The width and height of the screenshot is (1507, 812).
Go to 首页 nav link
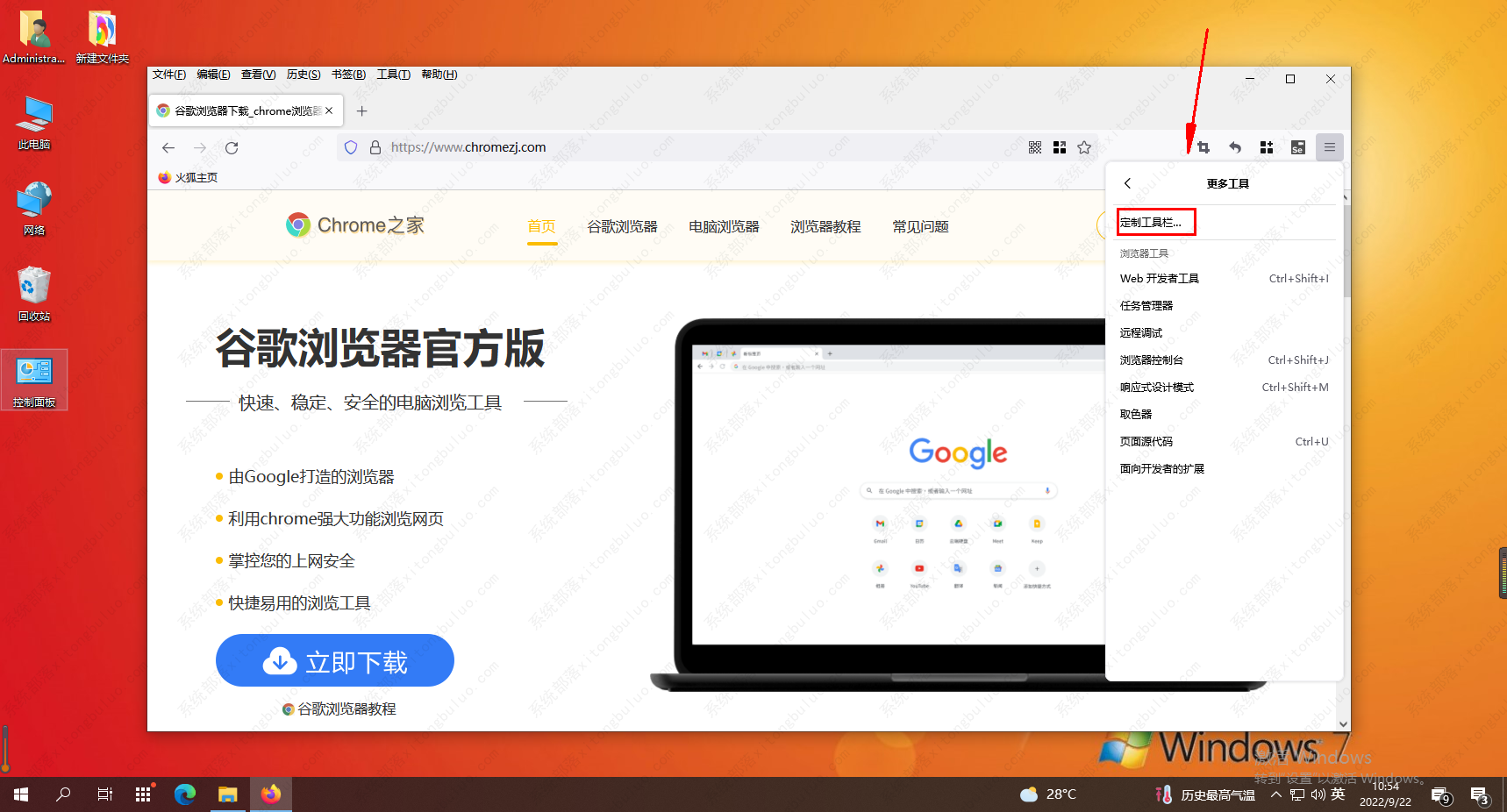pyautogui.click(x=542, y=226)
